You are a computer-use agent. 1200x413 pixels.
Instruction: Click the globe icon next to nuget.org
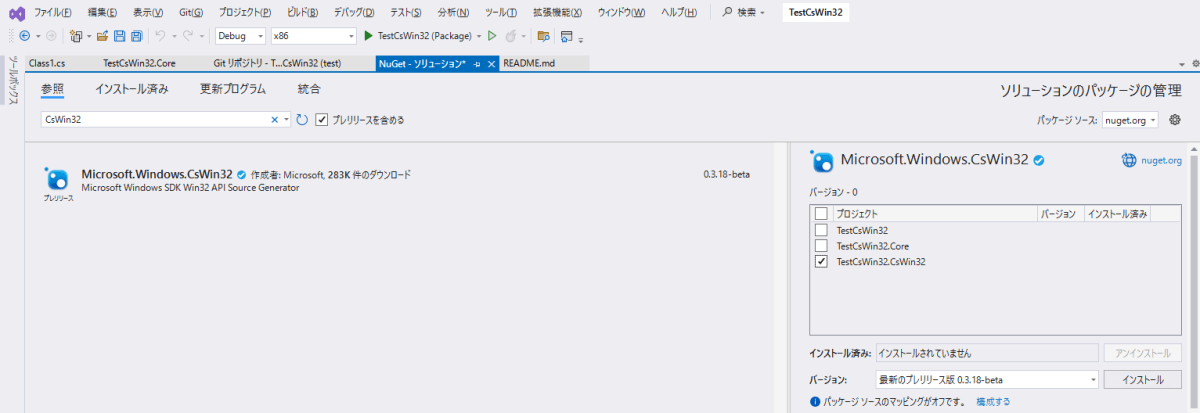[1129, 160]
